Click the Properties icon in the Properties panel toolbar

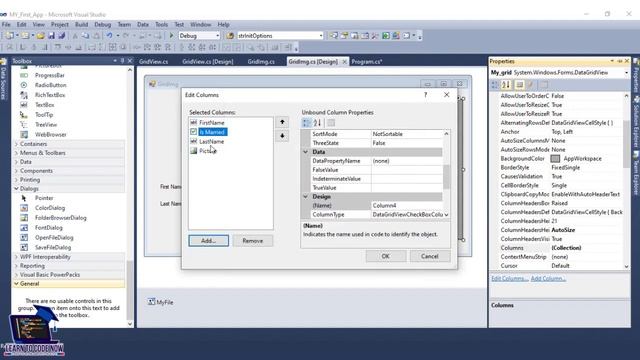pos(519,85)
